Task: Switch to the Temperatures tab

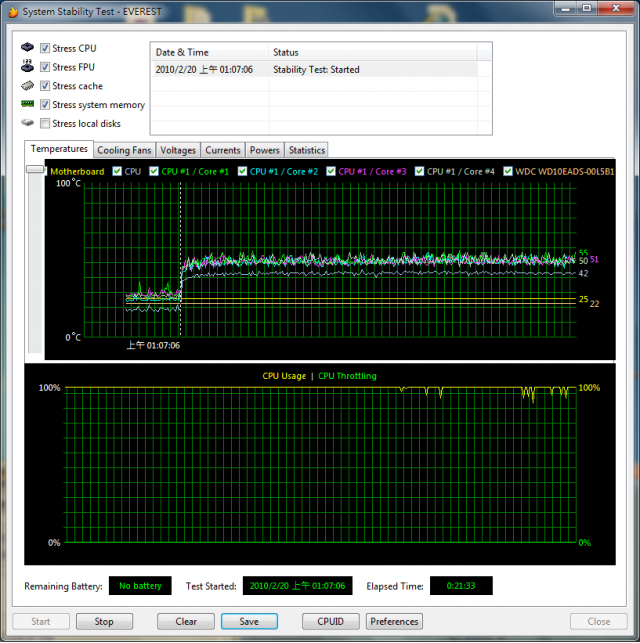Action: 59,149
